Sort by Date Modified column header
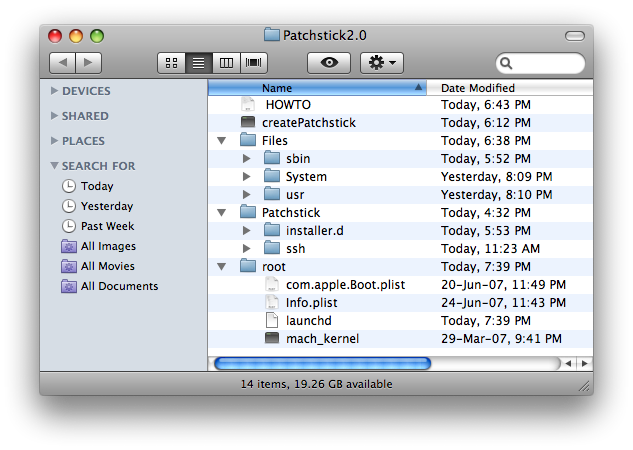Screen dimensions: 633x450 point(510,88)
